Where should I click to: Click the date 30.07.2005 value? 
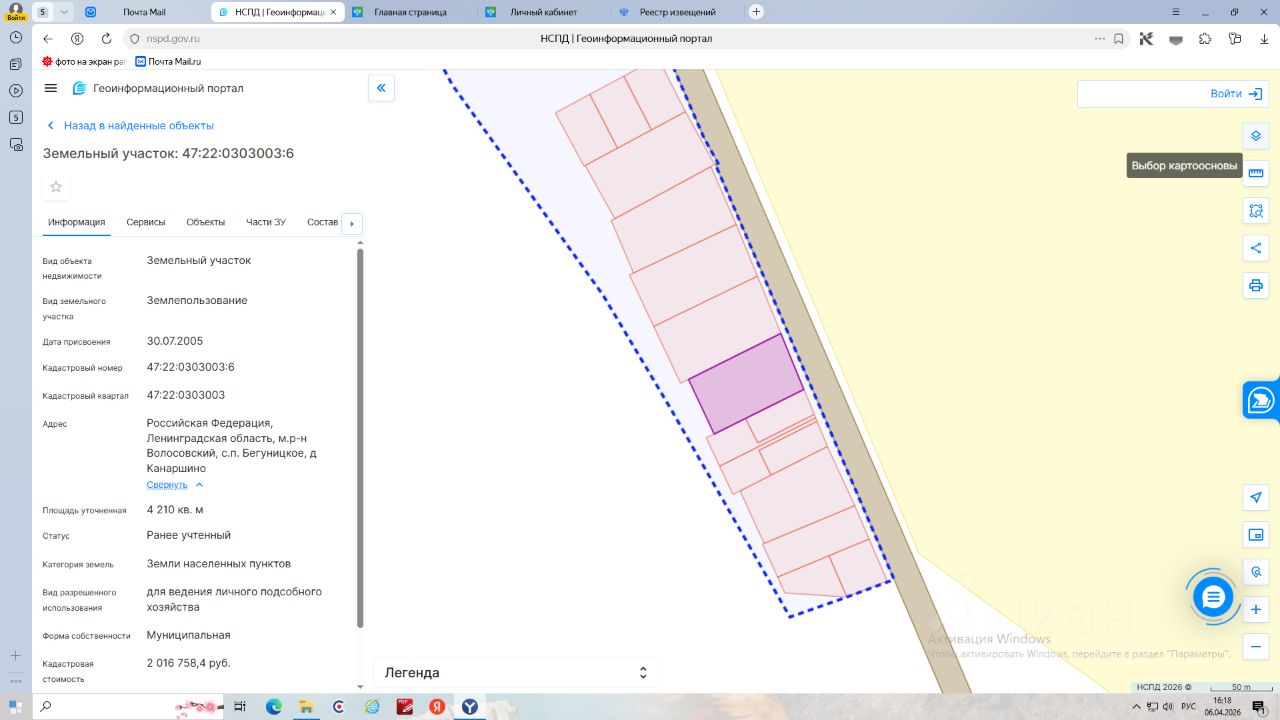coord(175,341)
